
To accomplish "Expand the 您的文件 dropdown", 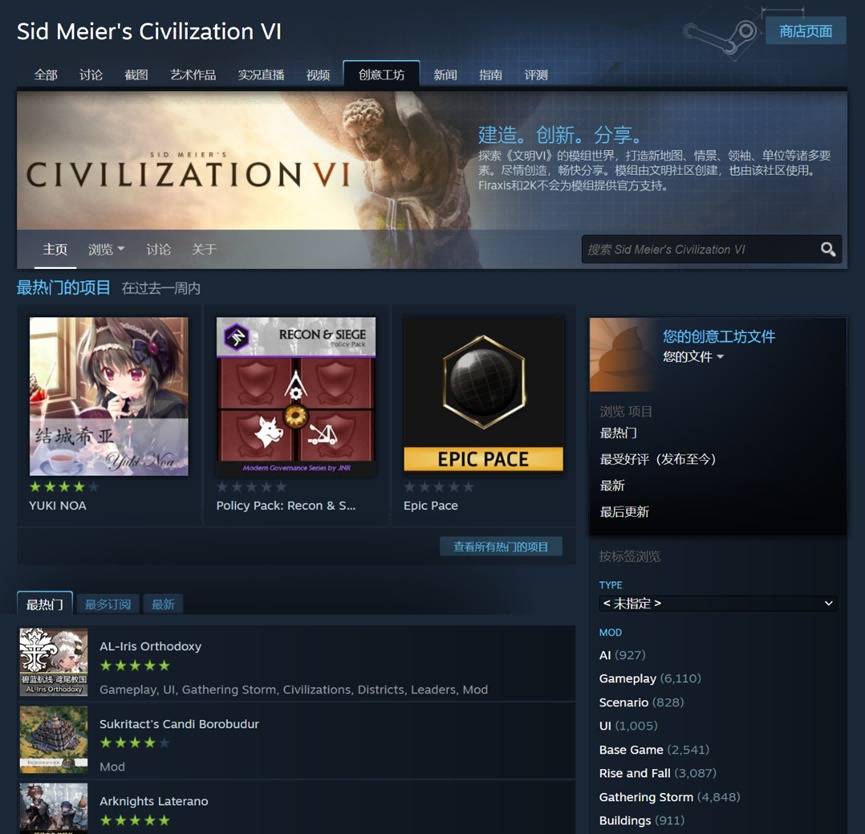I will [693, 357].
